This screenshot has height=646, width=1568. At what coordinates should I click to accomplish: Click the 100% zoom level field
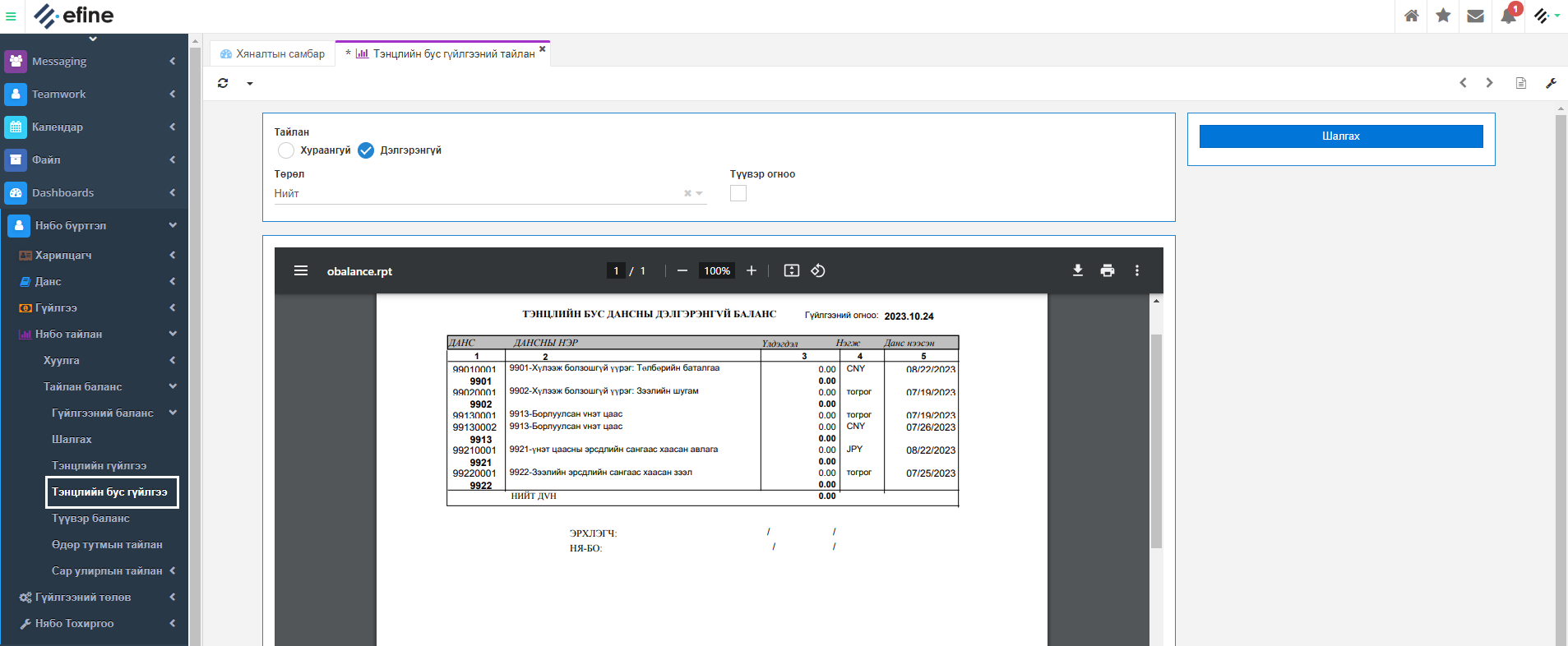coord(717,270)
